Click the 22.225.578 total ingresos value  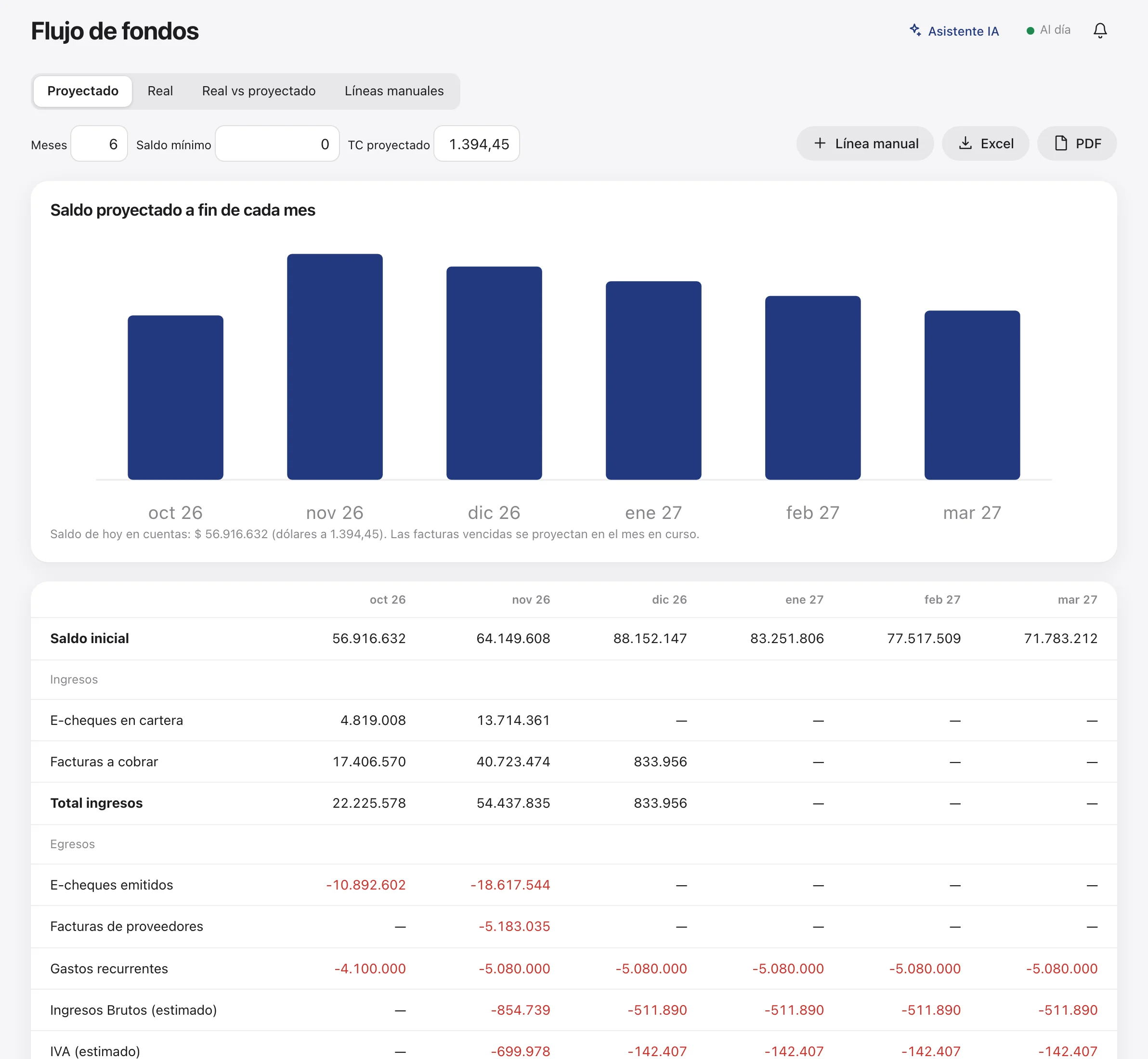click(x=369, y=803)
